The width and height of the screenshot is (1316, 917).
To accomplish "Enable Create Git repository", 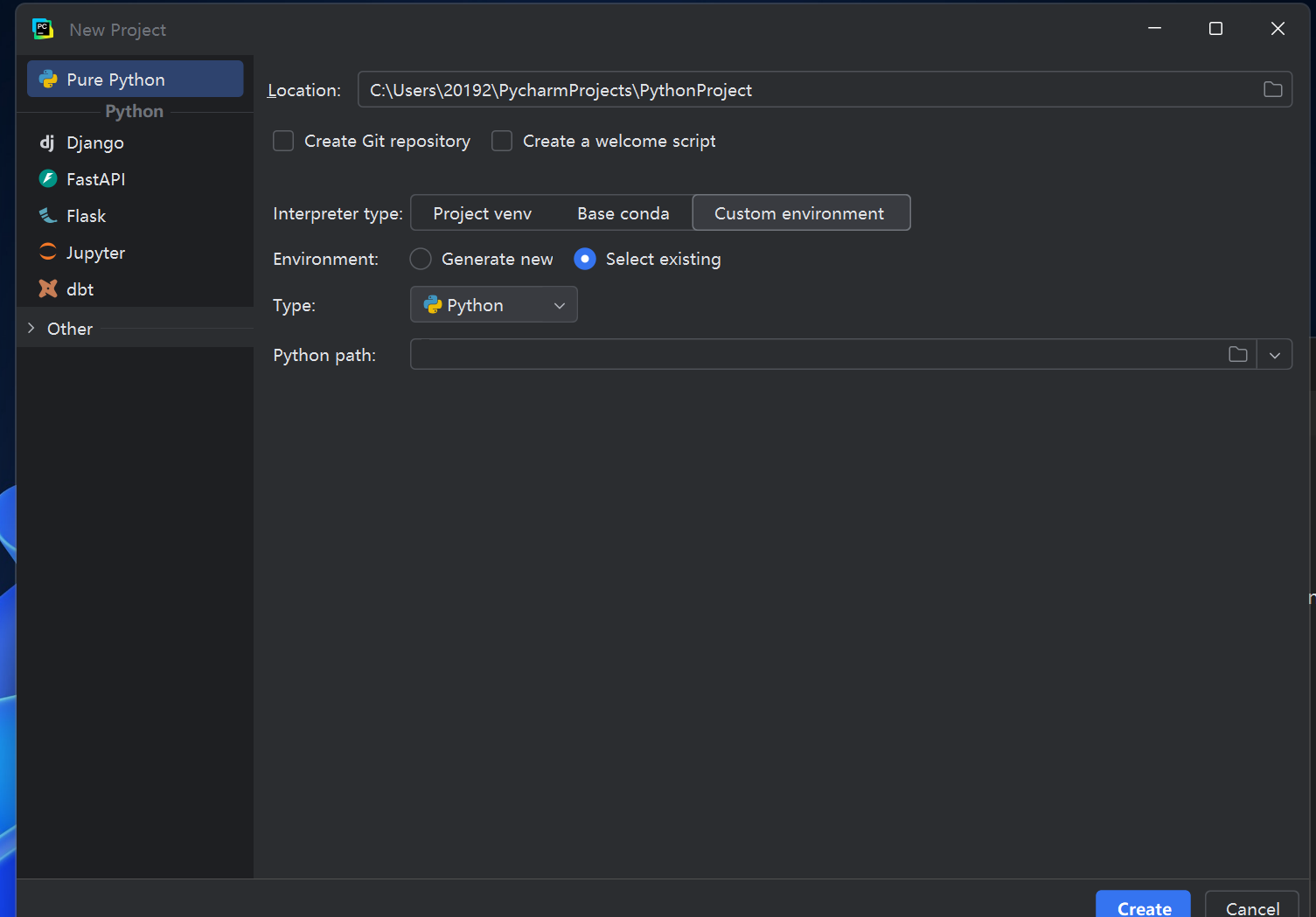I will click(x=282, y=140).
